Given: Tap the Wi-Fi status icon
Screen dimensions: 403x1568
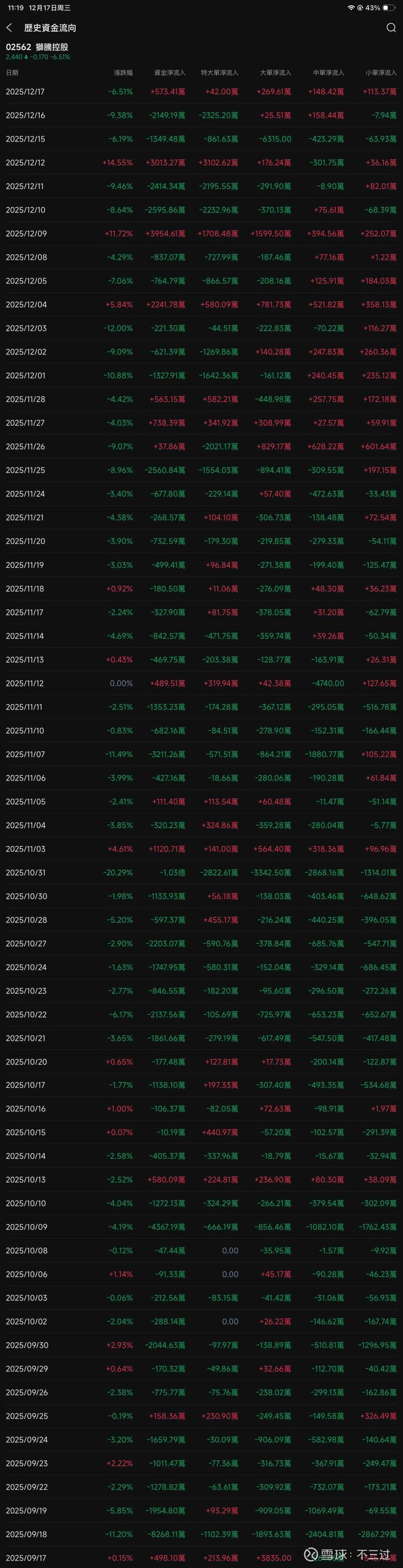Looking at the screenshot, I should coord(351,8).
